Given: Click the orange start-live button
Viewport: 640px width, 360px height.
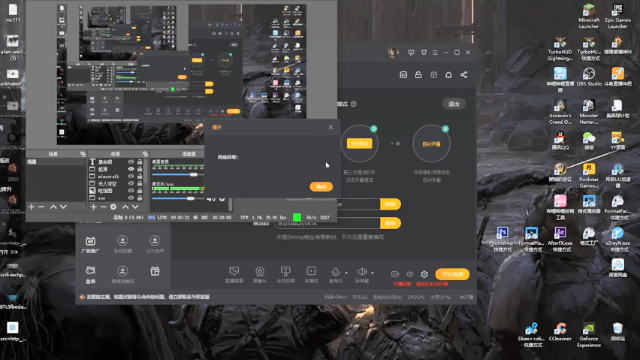Looking at the screenshot, I should pos(452,274).
